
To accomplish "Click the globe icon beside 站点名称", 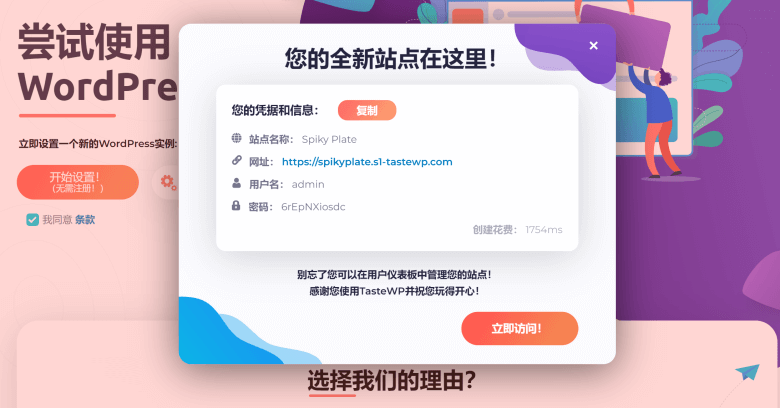I will click(236, 138).
